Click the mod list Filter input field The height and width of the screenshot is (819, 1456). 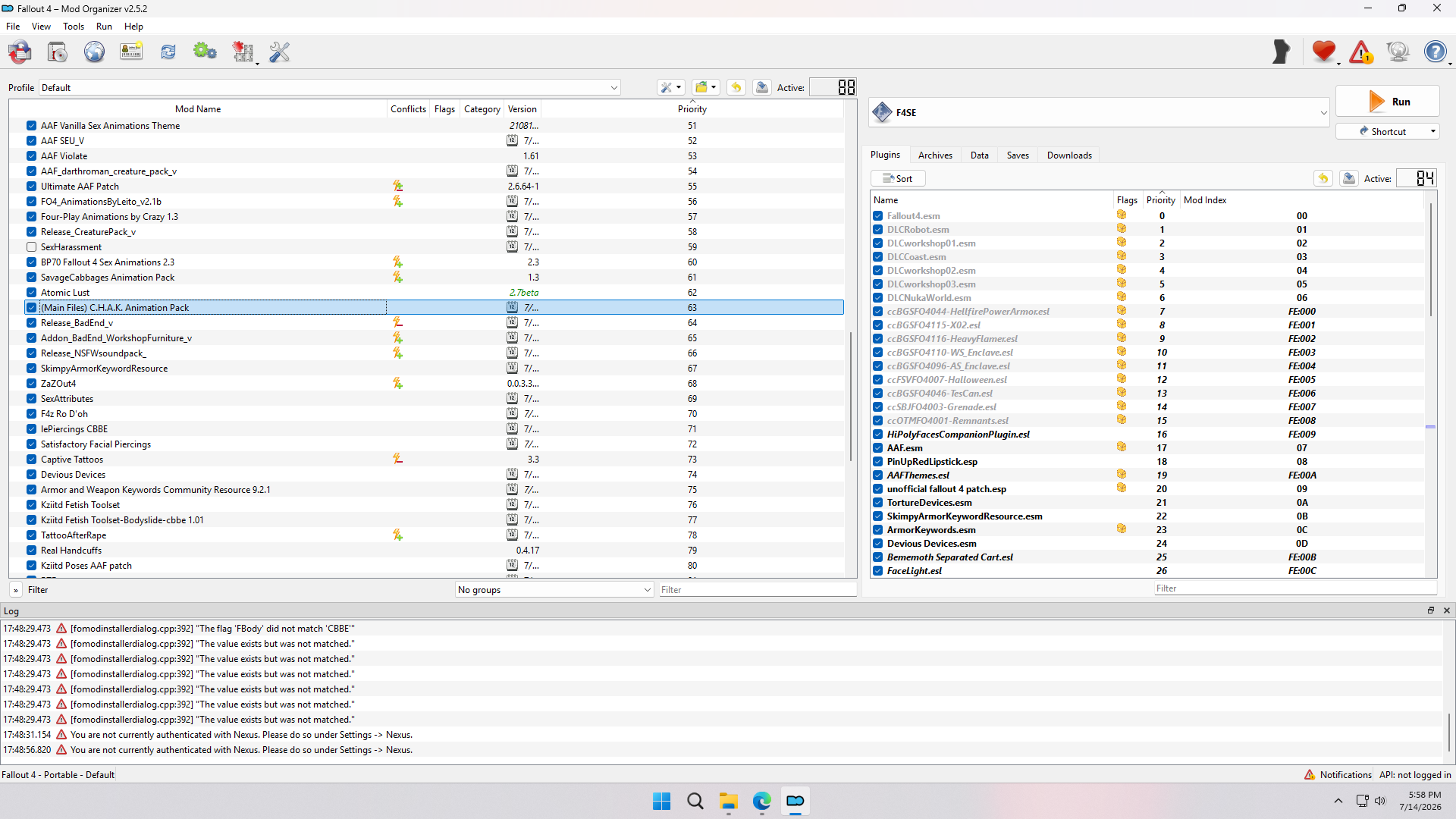pyautogui.click(x=758, y=589)
